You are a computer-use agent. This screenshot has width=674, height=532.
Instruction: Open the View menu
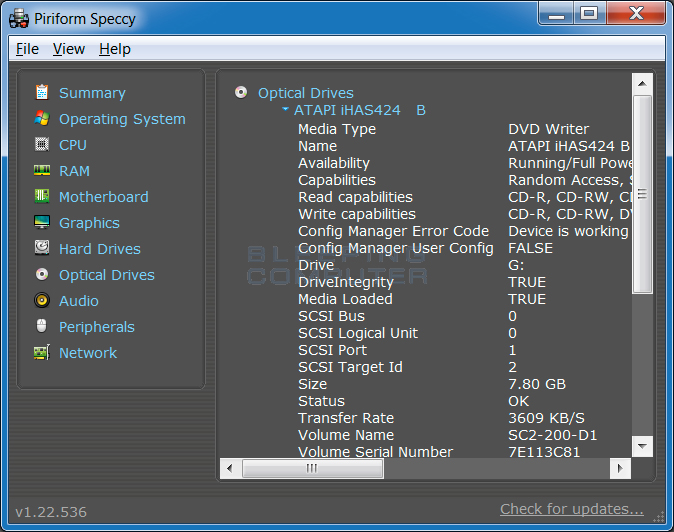[69, 49]
